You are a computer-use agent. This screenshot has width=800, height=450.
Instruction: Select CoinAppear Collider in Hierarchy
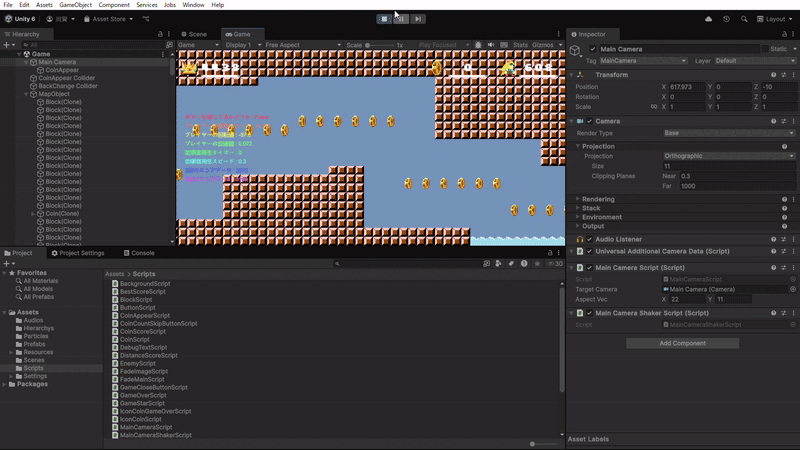click(x=66, y=78)
